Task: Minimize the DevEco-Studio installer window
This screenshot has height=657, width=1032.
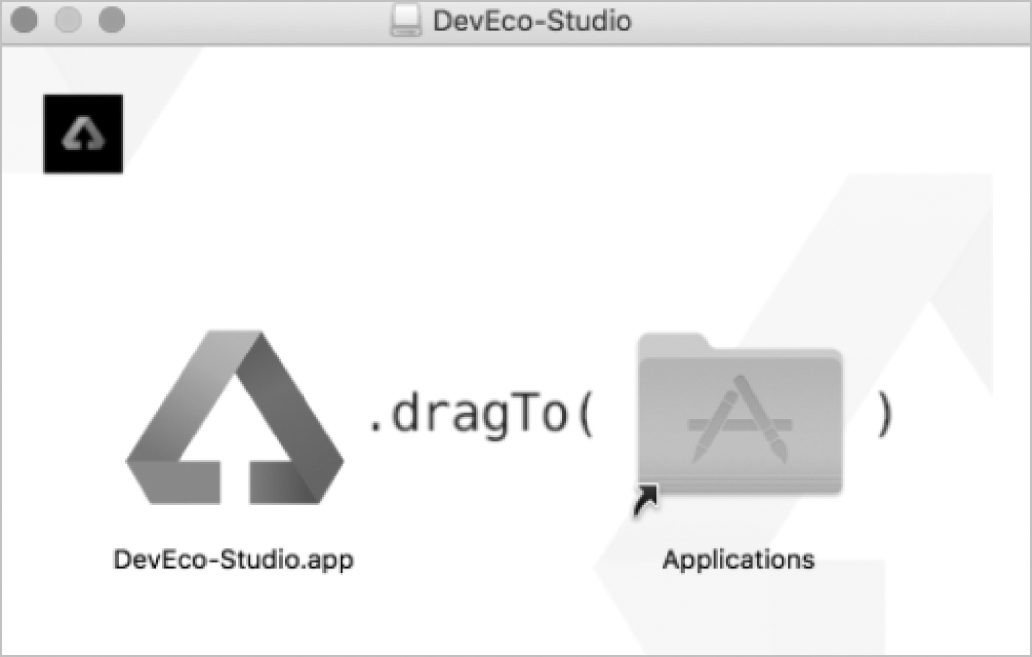Action: coord(68,20)
